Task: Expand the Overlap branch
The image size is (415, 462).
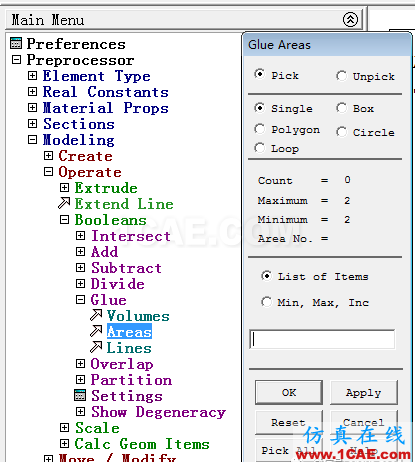Action: 80,363
